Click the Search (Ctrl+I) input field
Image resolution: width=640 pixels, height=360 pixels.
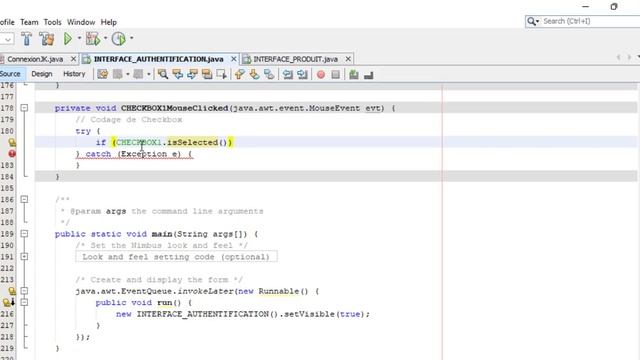(590, 21)
